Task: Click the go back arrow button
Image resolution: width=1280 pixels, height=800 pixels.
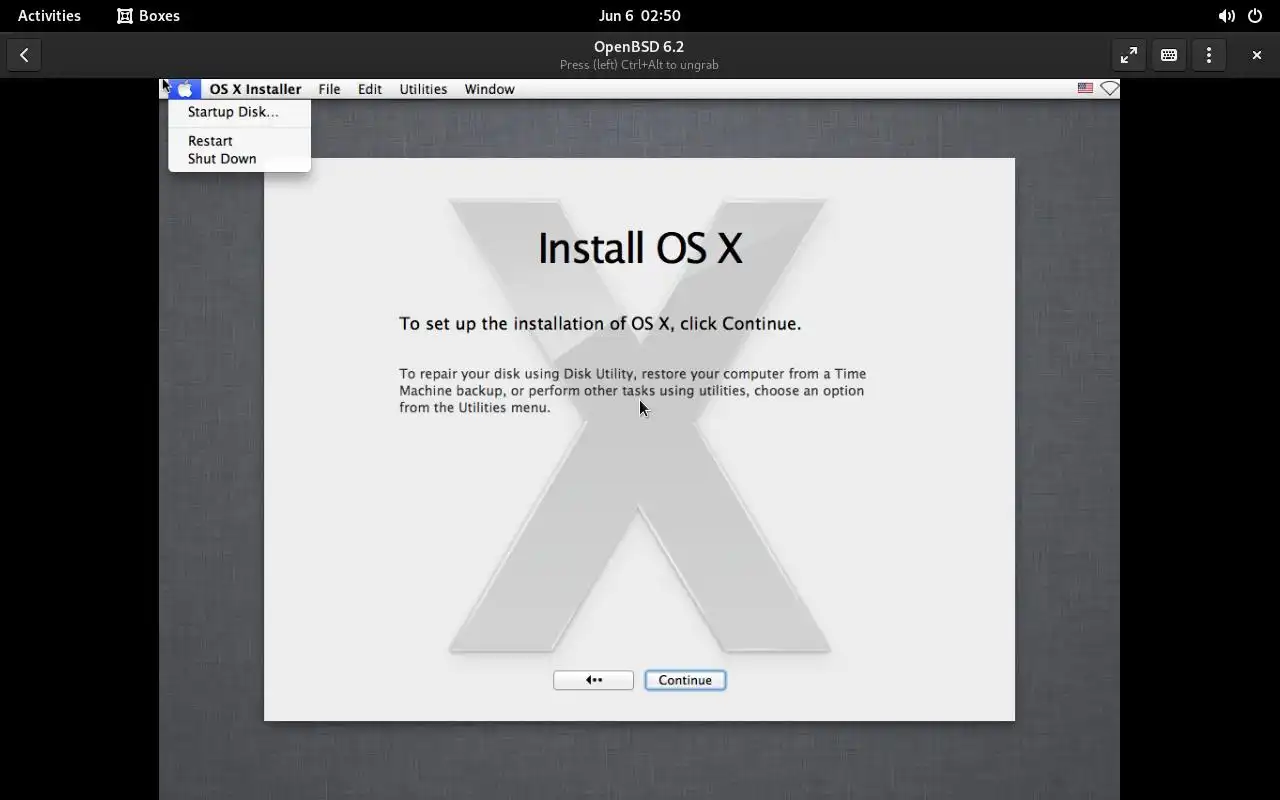Action: click(x=593, y=680)
